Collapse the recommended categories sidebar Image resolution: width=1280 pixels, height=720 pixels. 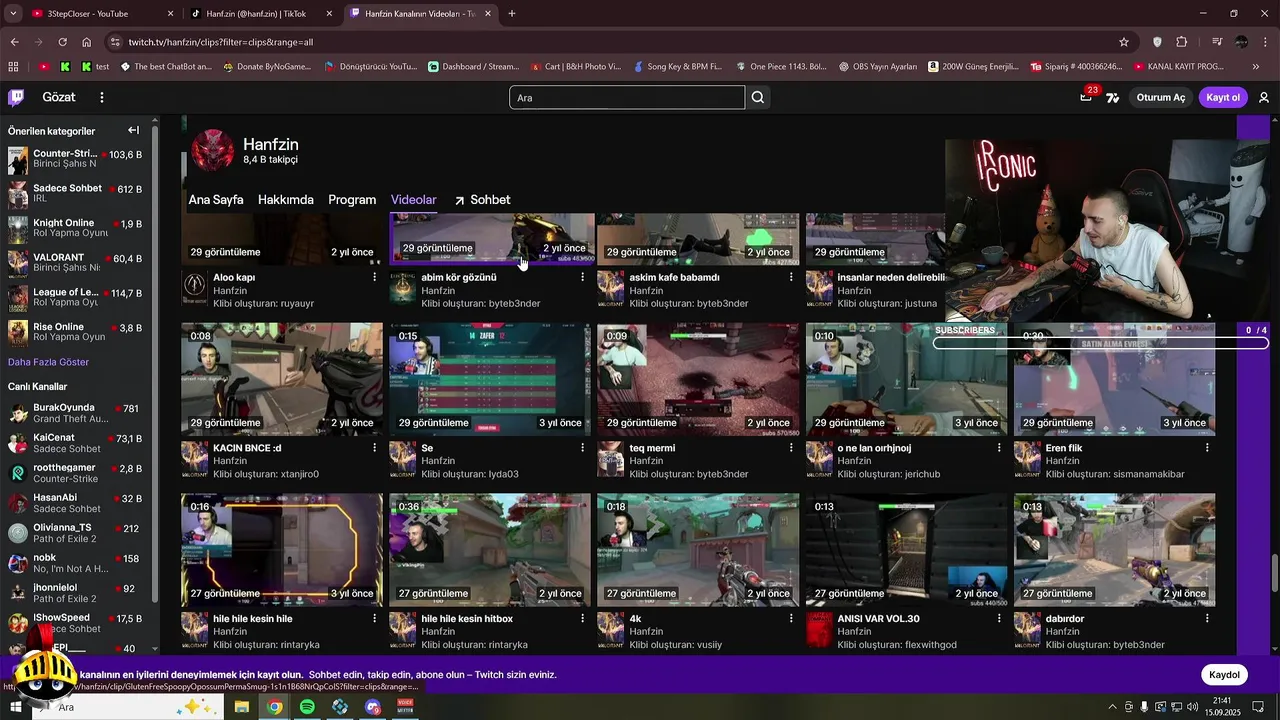coord(133,130)
